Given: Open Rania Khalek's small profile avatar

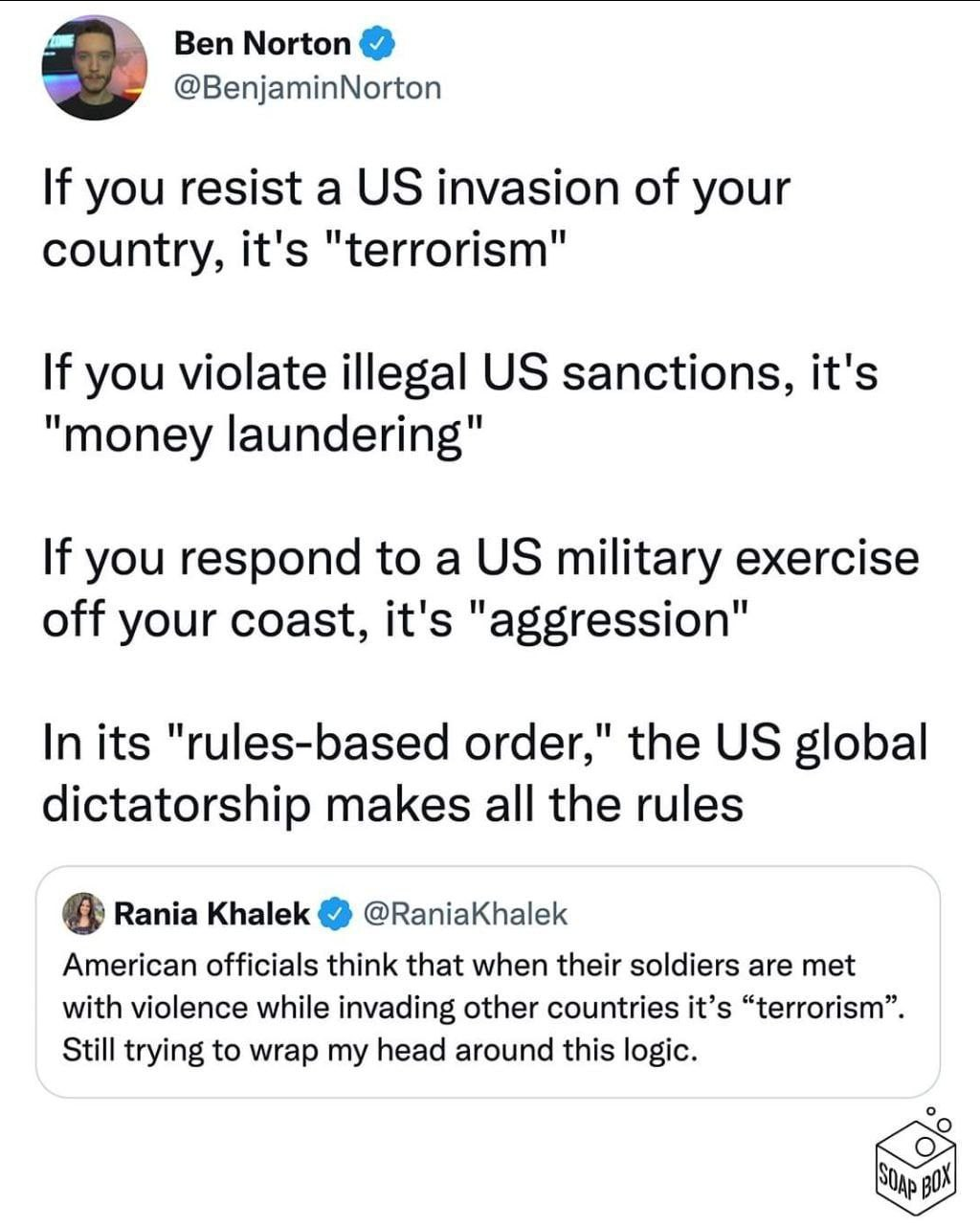Looking at the screenshot, I should click(x=83, y=914).
